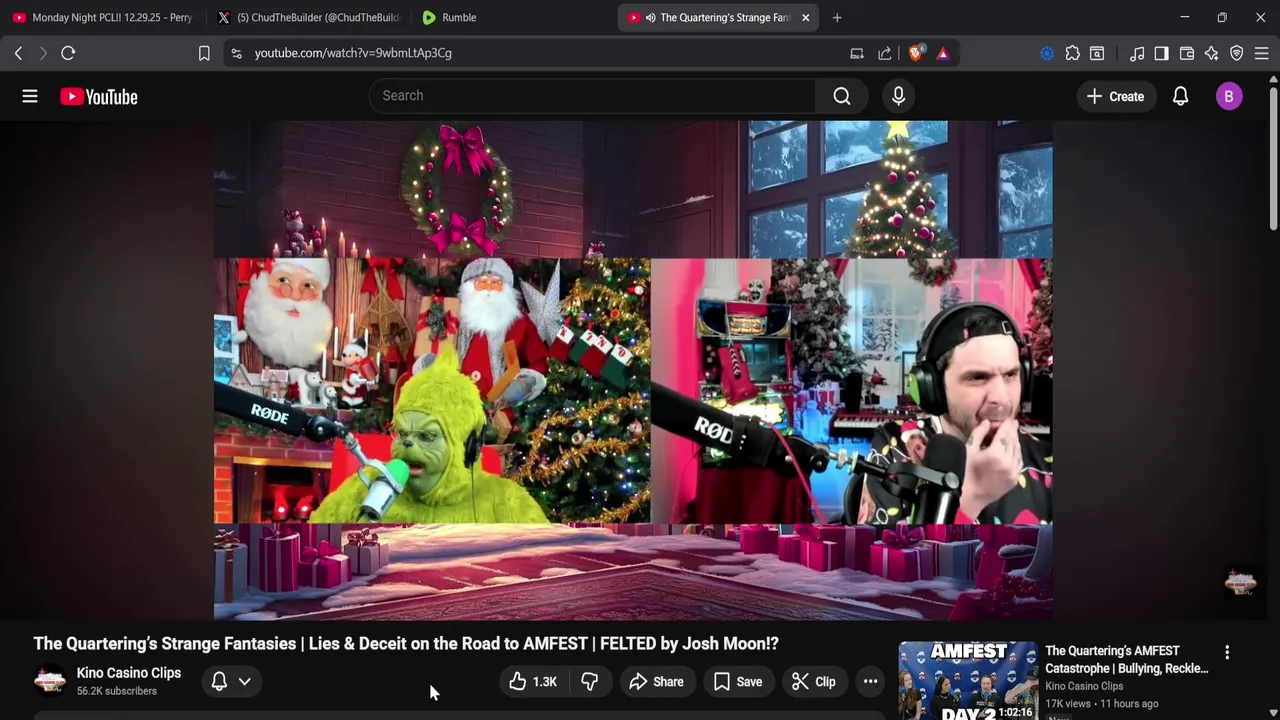Open options menu for suggested AMFEST video
The width and height of the screenshot is (1280, 720).
(x=1227, y=652)
